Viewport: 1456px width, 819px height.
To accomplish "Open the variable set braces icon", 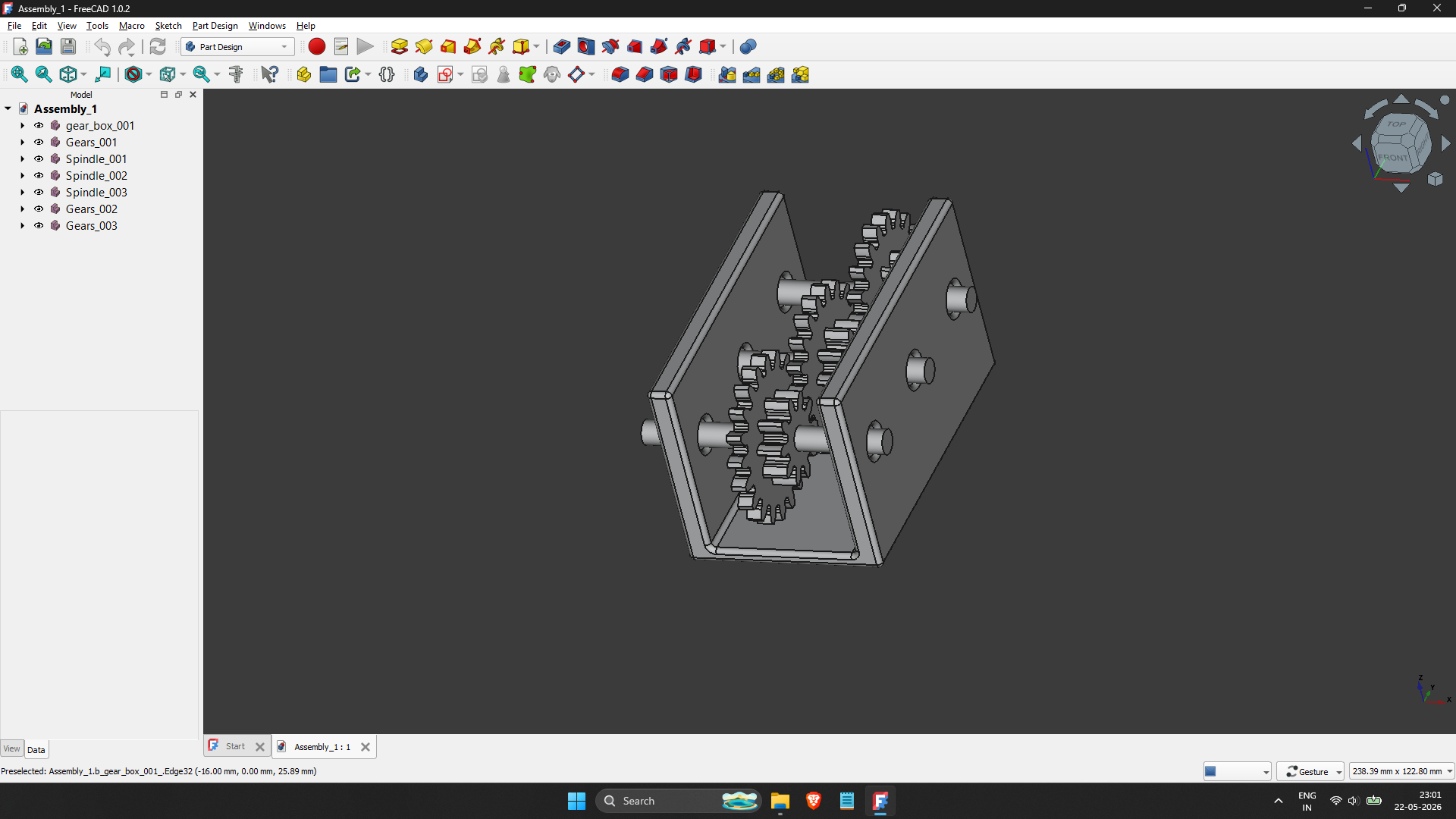I will pos(387,74).
